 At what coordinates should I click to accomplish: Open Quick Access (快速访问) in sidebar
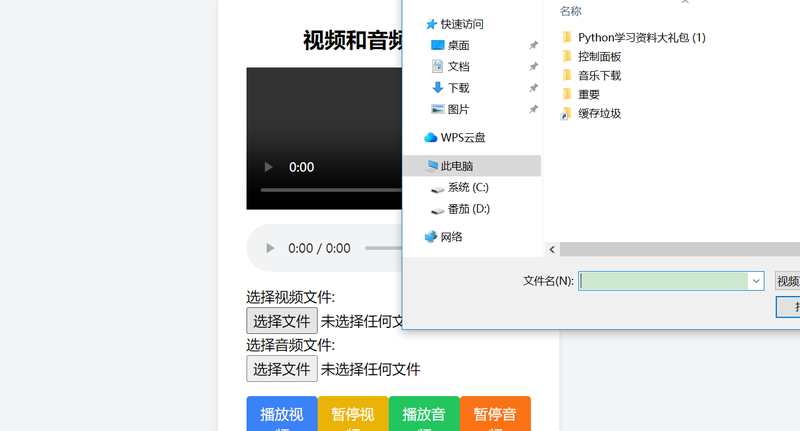[462, 24]
